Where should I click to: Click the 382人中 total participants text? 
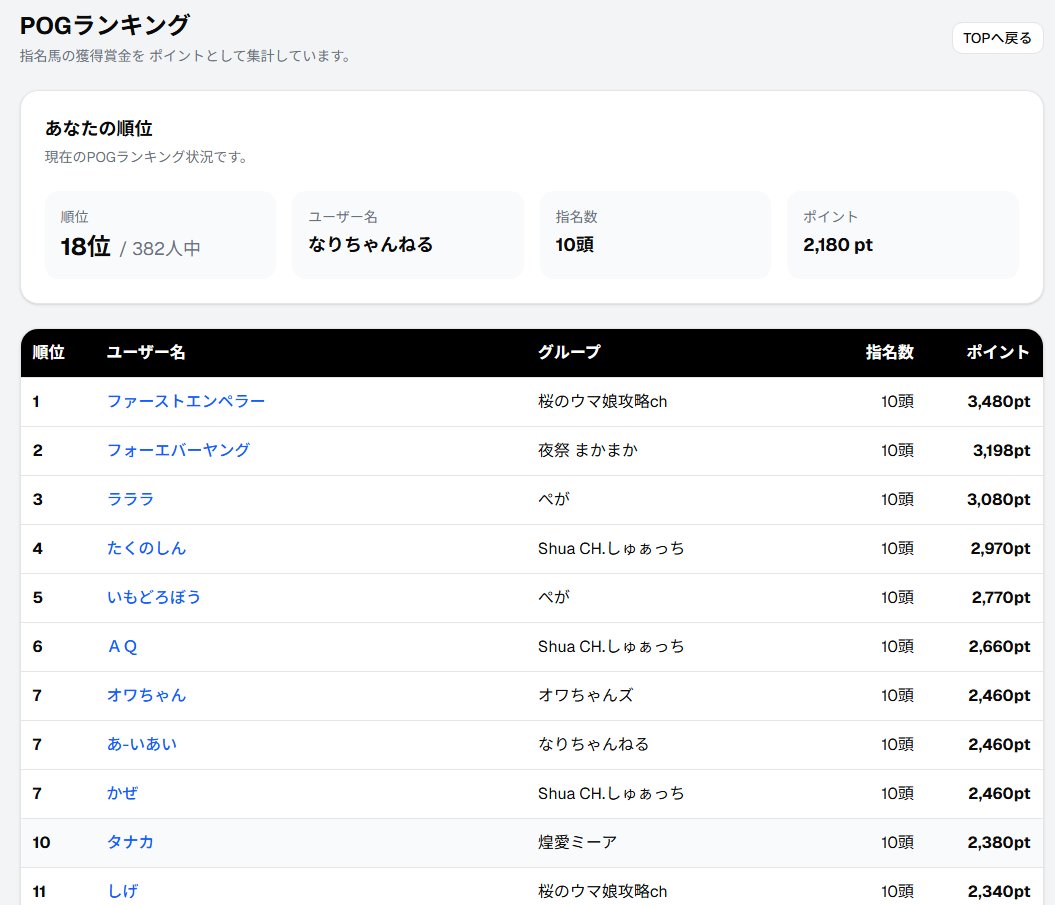pos(166,248)
